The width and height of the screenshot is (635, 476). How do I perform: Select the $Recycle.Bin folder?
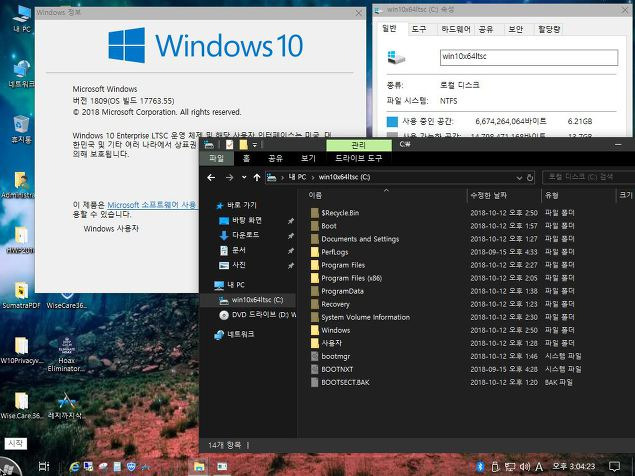340,213
